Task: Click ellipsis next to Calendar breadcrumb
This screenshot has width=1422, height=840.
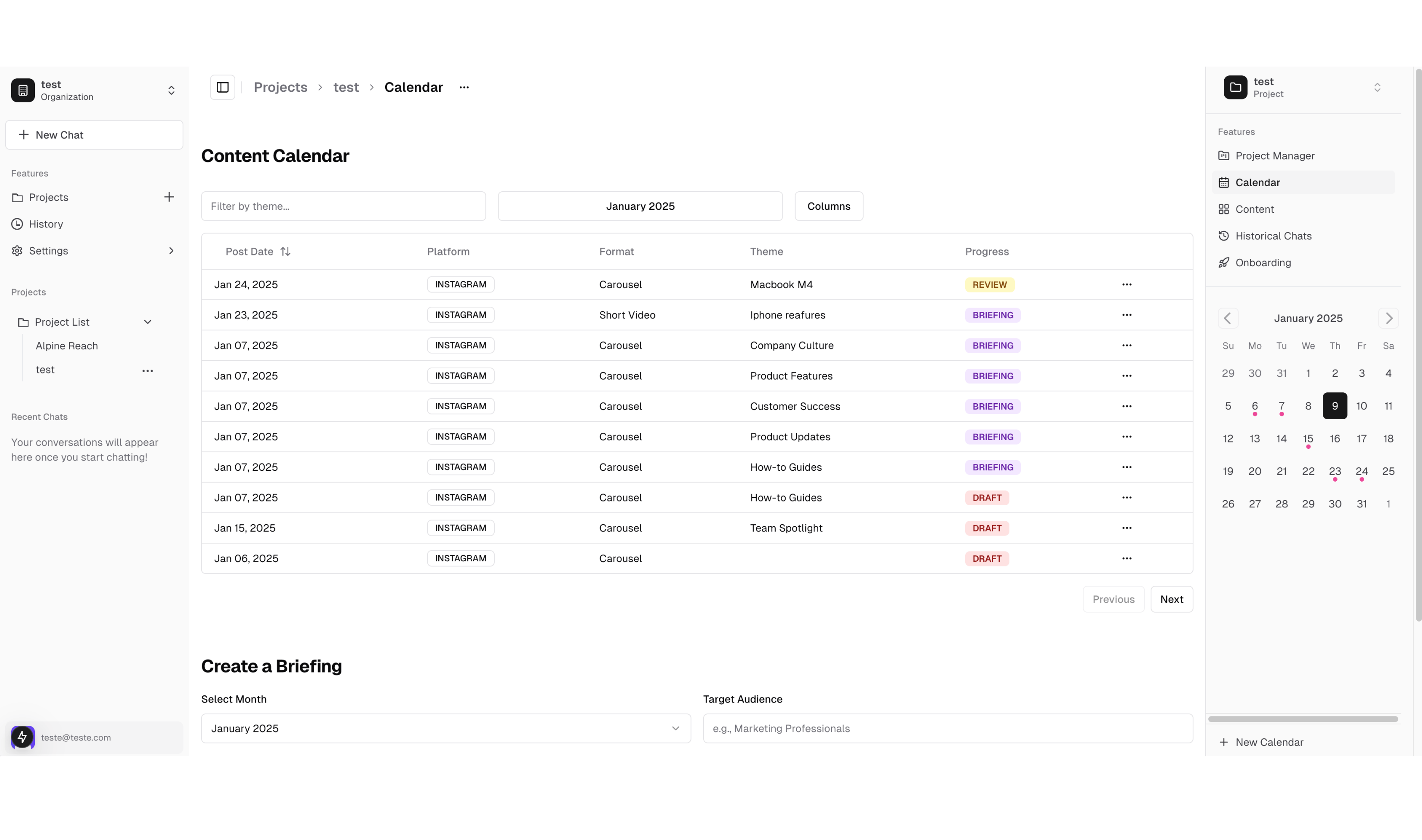Action: click(x=464, y=87)
